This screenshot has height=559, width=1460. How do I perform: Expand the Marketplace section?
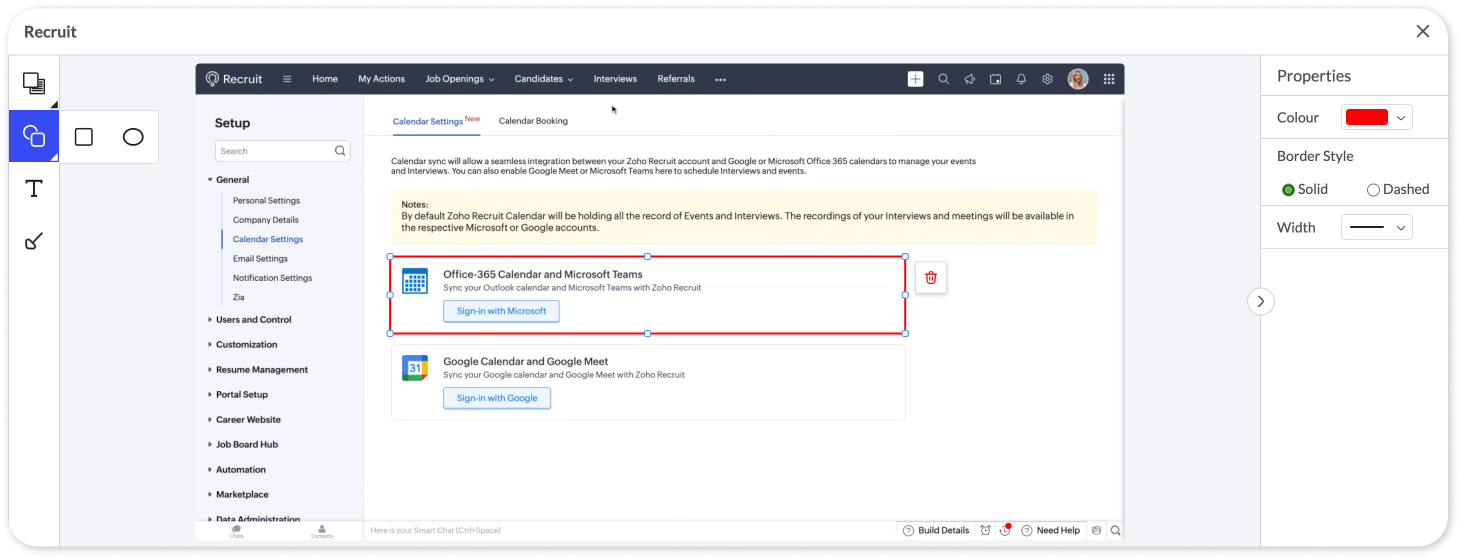coord(238,495)
